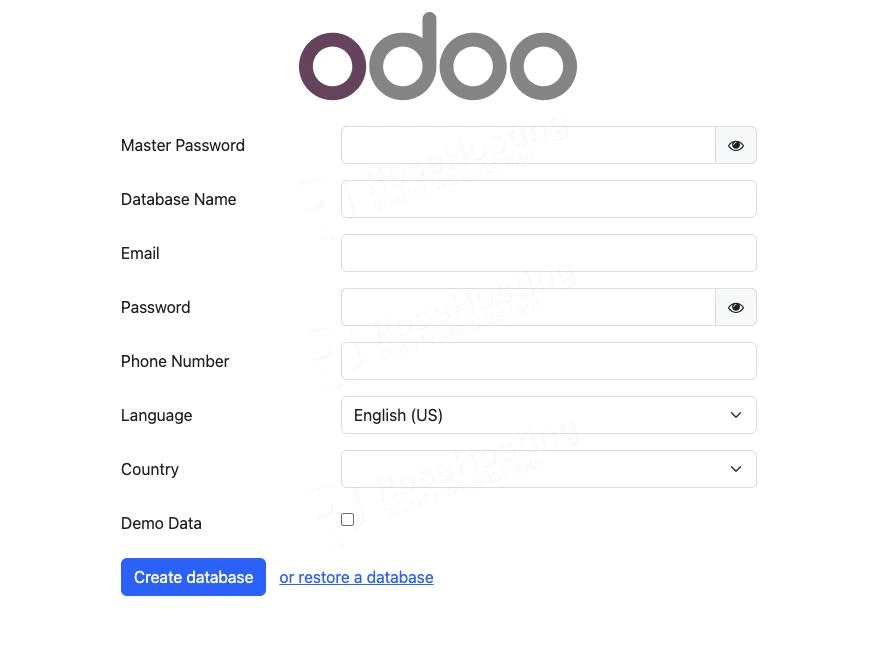Open the Language dropdown showing English (US)

pos(548,415)
